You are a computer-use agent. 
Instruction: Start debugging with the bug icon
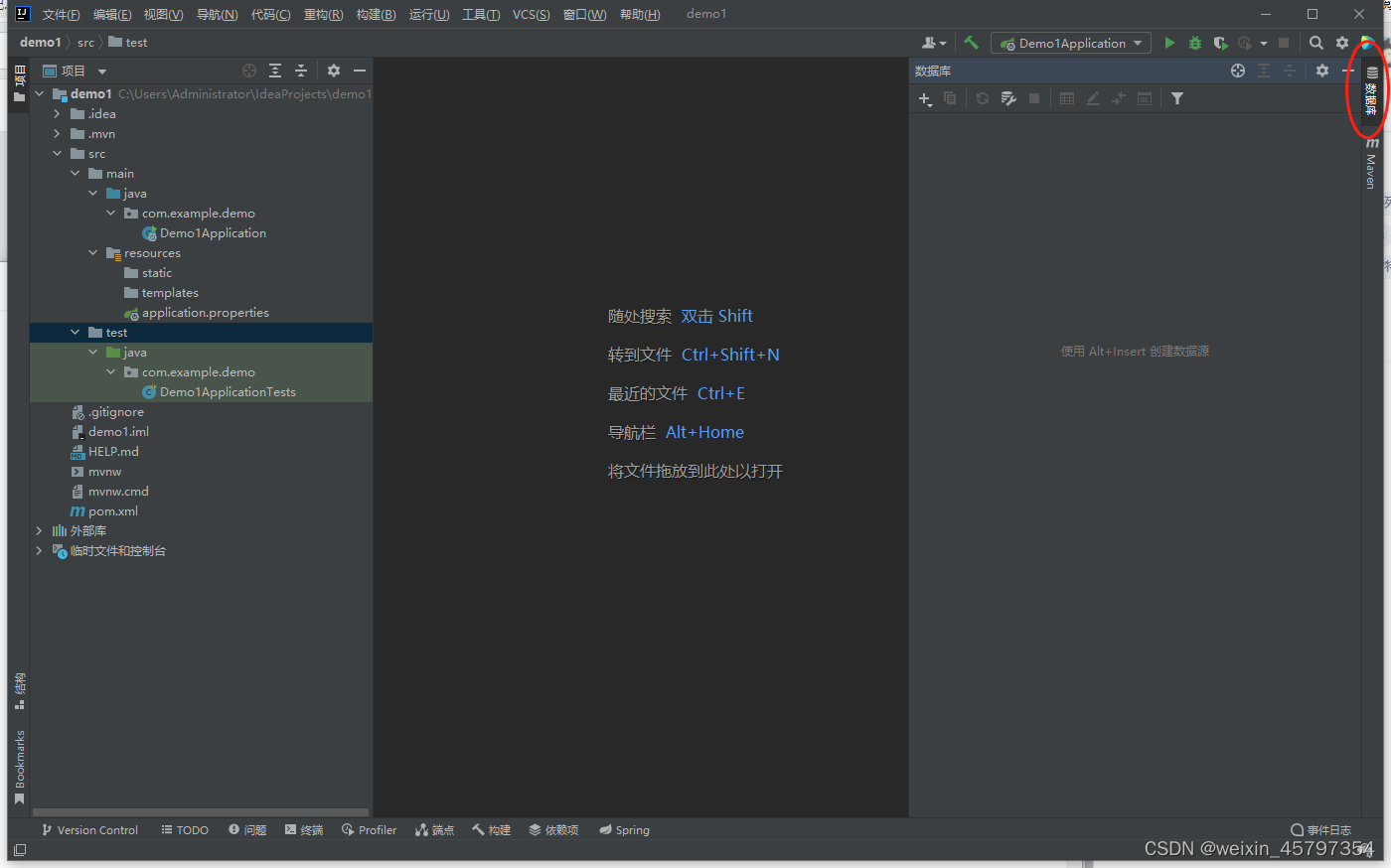click(x=1194, y=43)
